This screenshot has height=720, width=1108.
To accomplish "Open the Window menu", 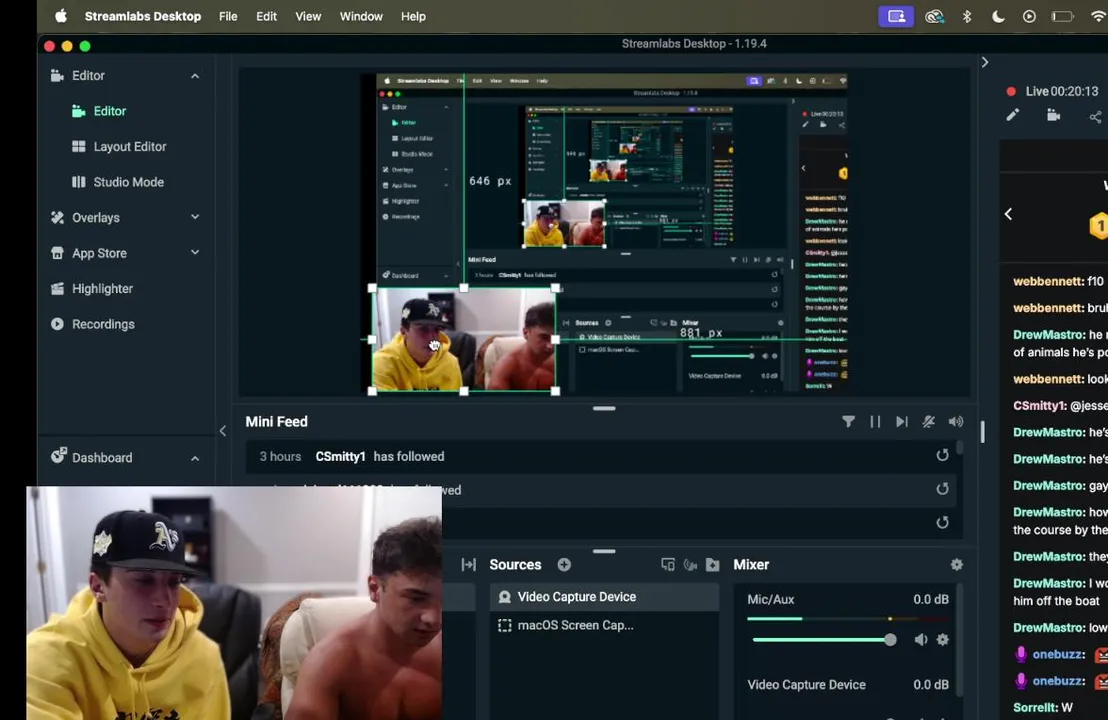I will click(x=361, y=16).
